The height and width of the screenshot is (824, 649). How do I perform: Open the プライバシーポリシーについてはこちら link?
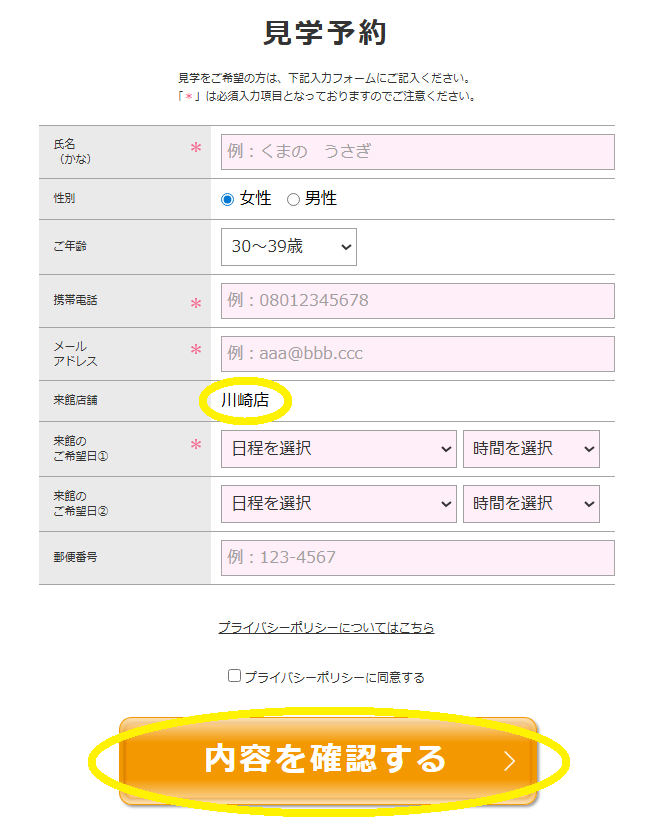point(326,628)
